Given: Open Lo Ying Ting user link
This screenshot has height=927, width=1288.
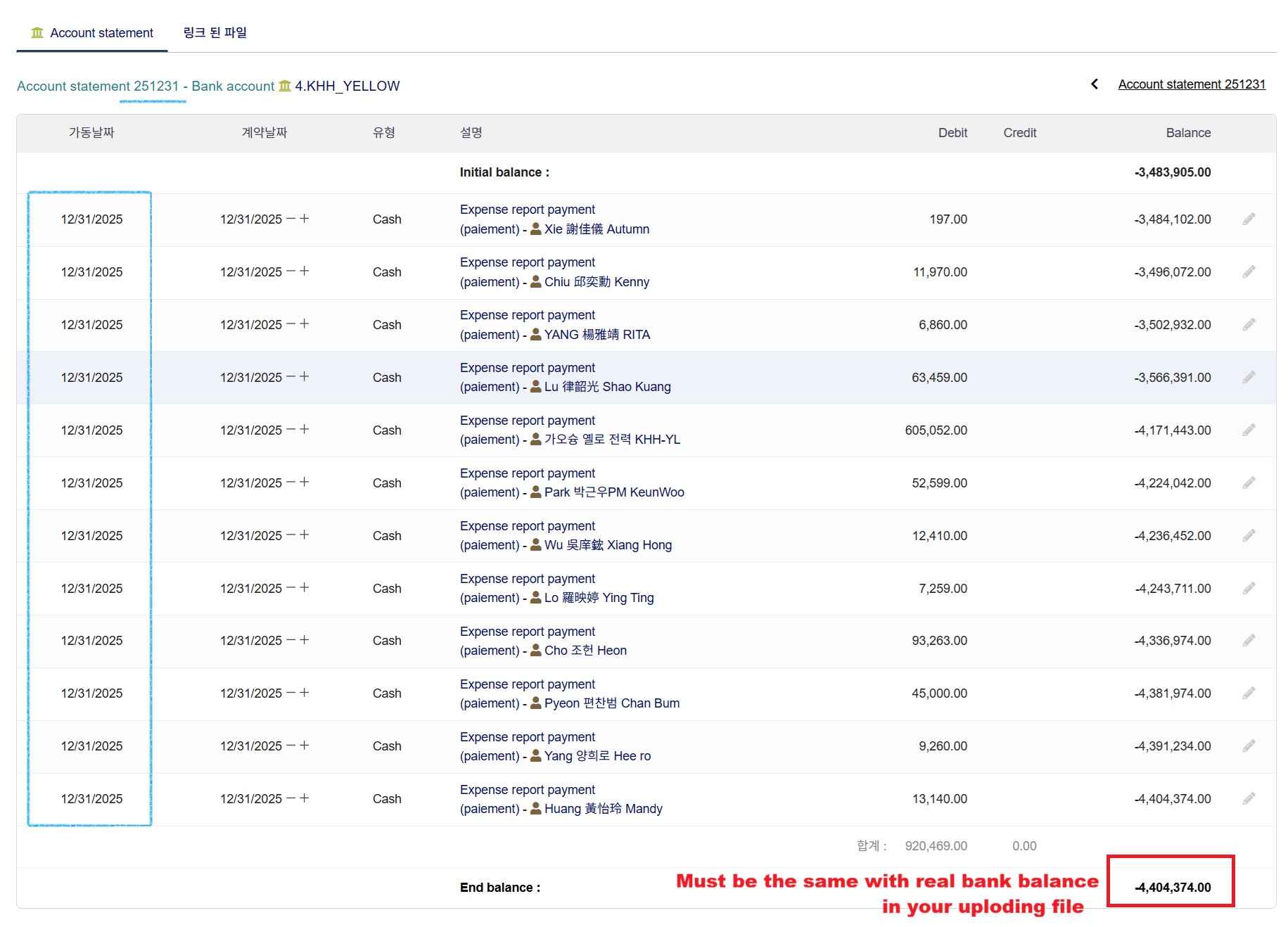Looking at the screenshot, I should (x=599, y=598).
